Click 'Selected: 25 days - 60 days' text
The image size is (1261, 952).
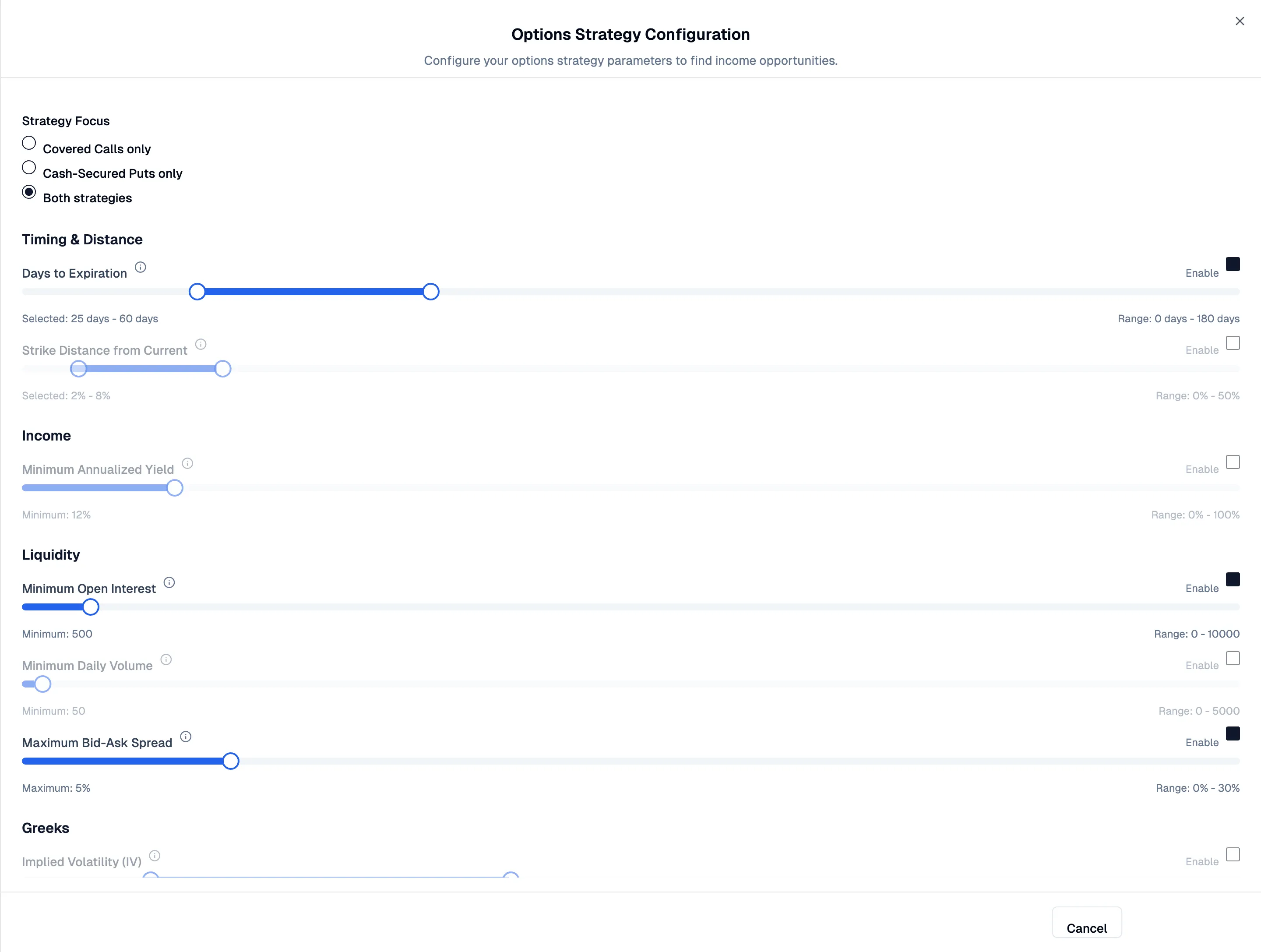coord(90,319)
